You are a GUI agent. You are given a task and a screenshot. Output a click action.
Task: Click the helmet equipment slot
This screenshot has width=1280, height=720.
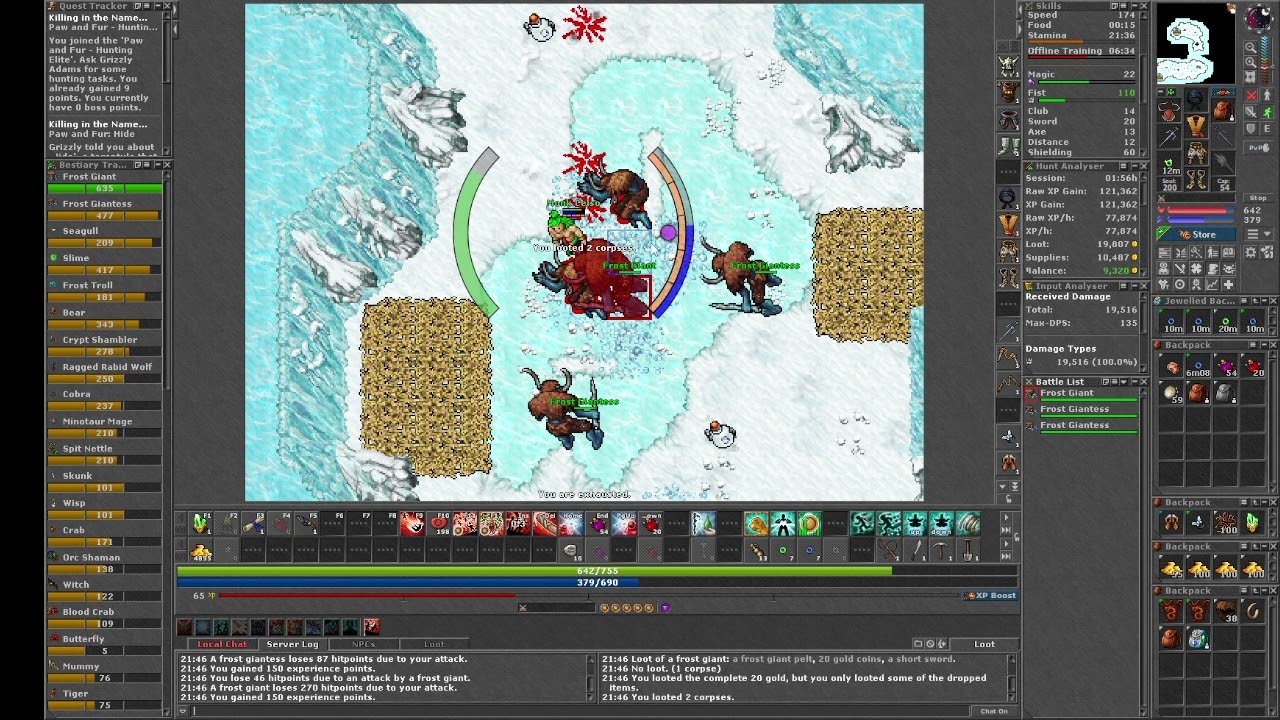1196,98
